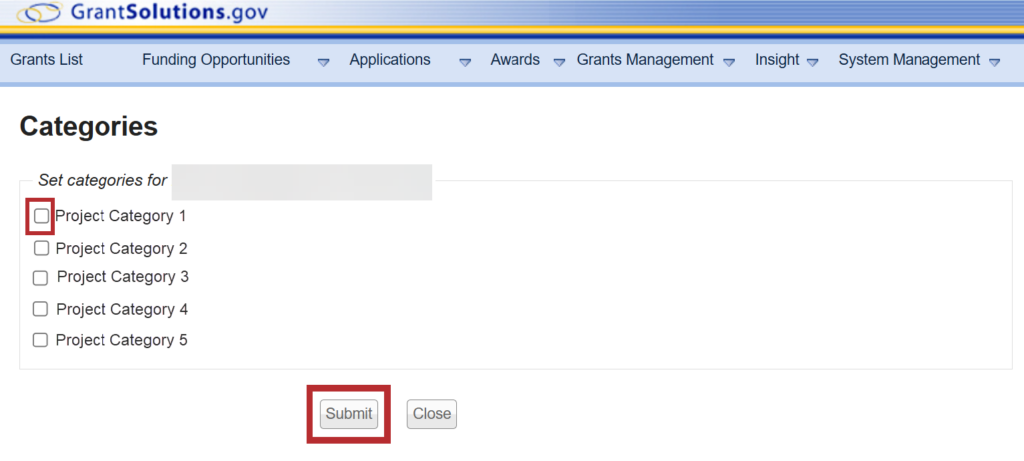Toggle the Project Category 5 checkbox
The height and width of the screenshot is (461, 1024).
point(41,340)
